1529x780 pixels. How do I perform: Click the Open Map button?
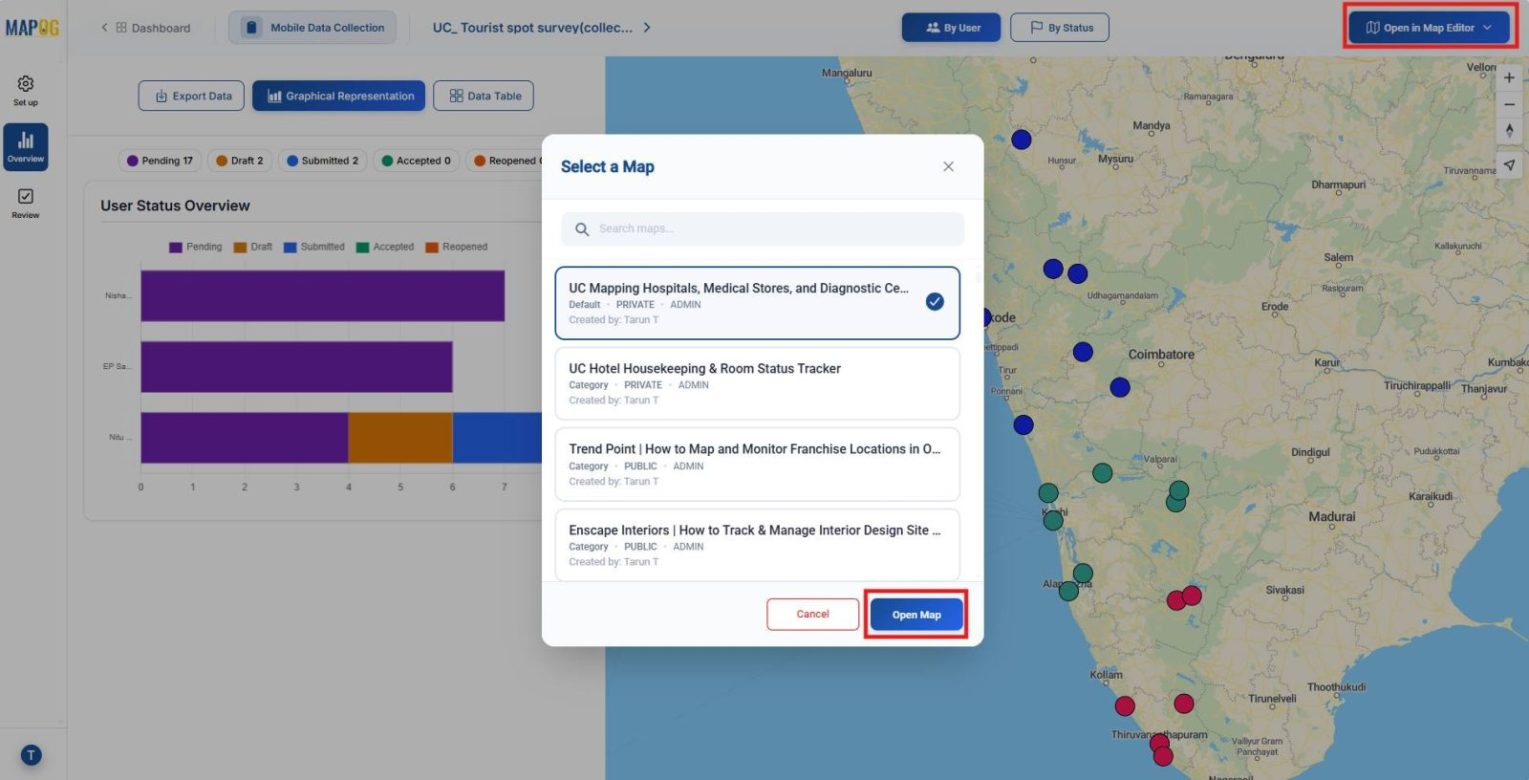coord(915,614)
